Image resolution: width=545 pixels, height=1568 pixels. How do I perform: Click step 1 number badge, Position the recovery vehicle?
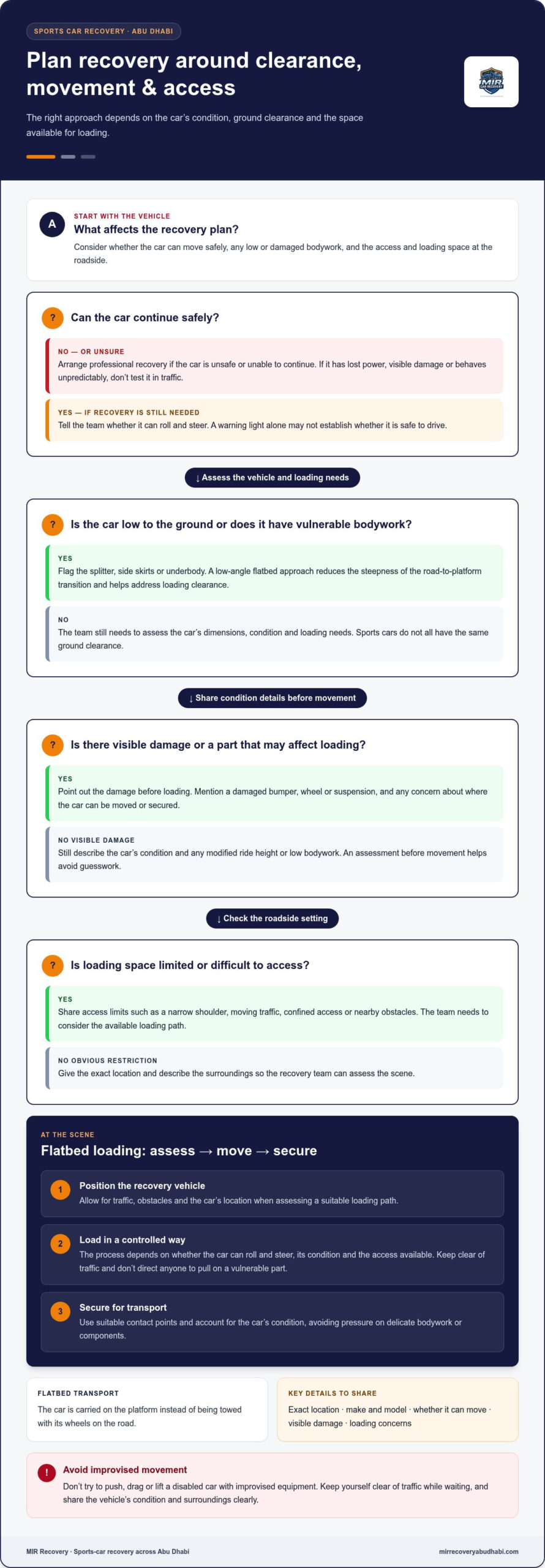(x=60, y=1189)
